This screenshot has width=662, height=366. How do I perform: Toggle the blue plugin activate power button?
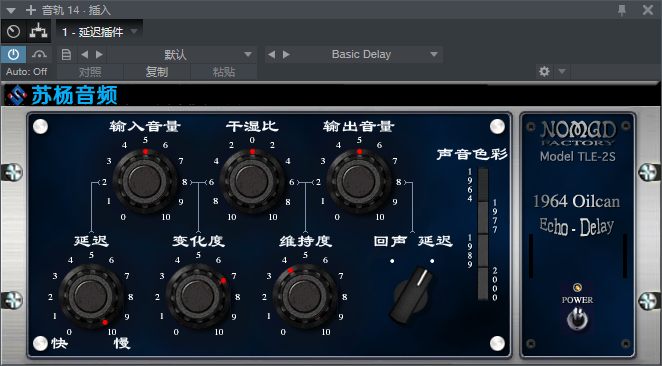click(x=14, y=54)
